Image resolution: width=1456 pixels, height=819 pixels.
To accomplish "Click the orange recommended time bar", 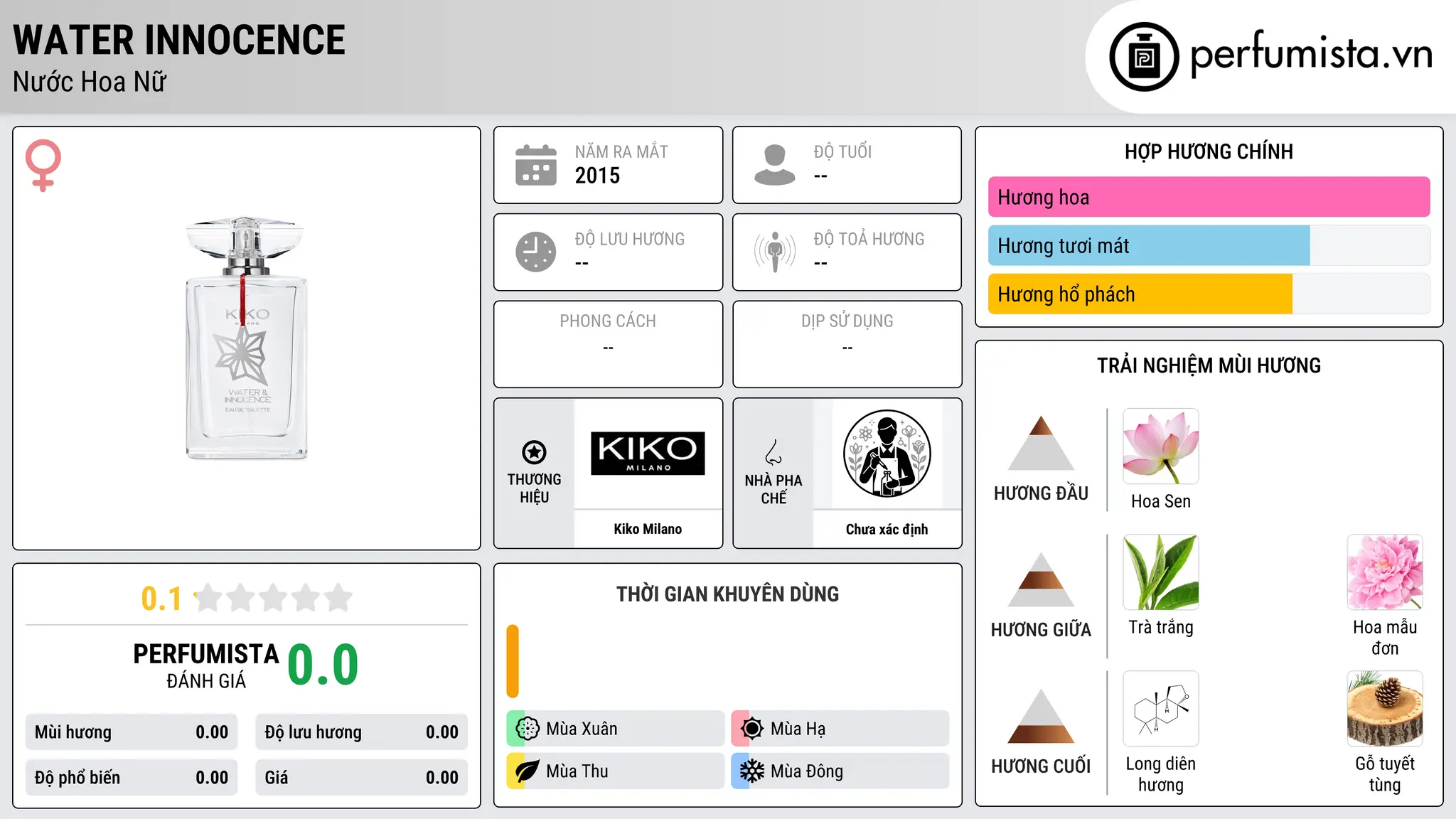I will (x=513, y=661).
